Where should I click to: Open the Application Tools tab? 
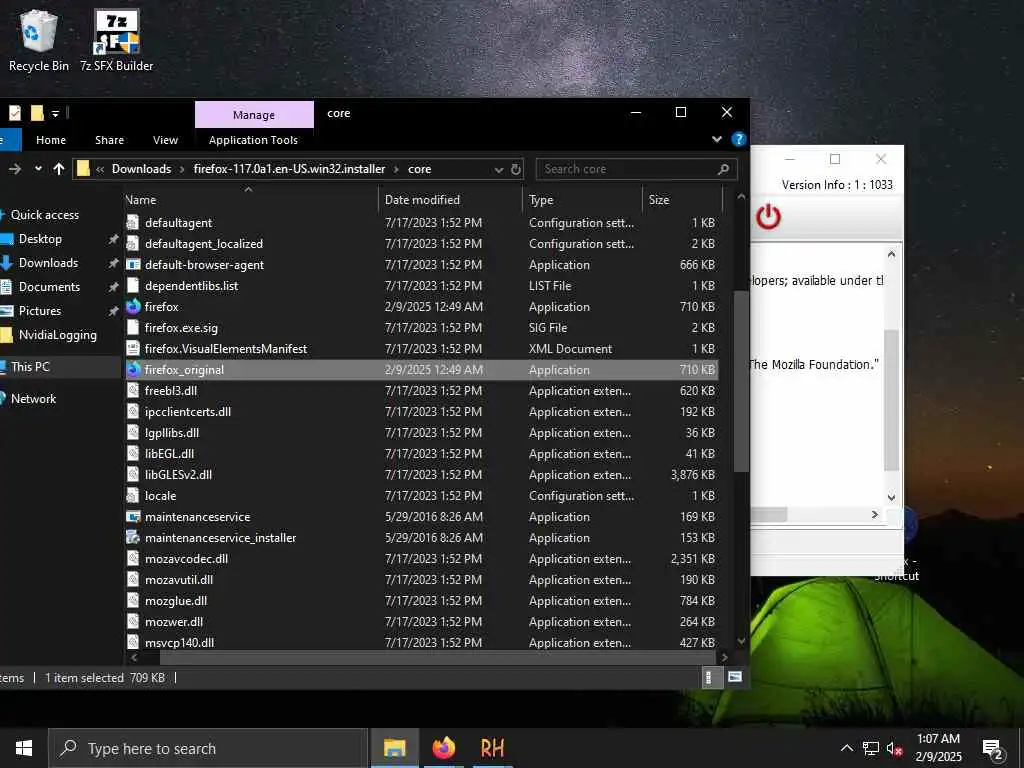[x=253, y=140]
